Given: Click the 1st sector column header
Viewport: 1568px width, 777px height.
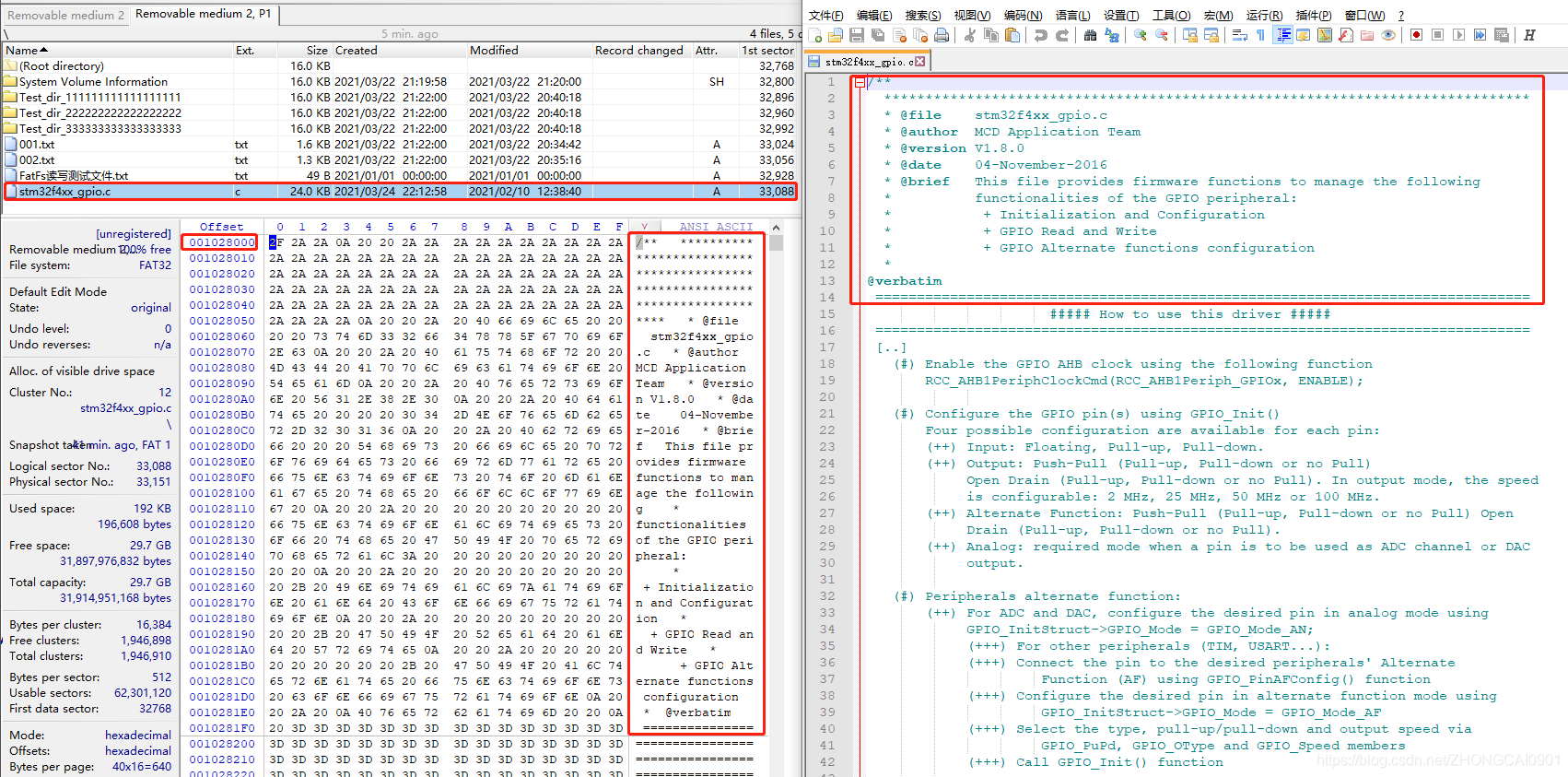Looking at the screenshot, I should tap(767, 51).
